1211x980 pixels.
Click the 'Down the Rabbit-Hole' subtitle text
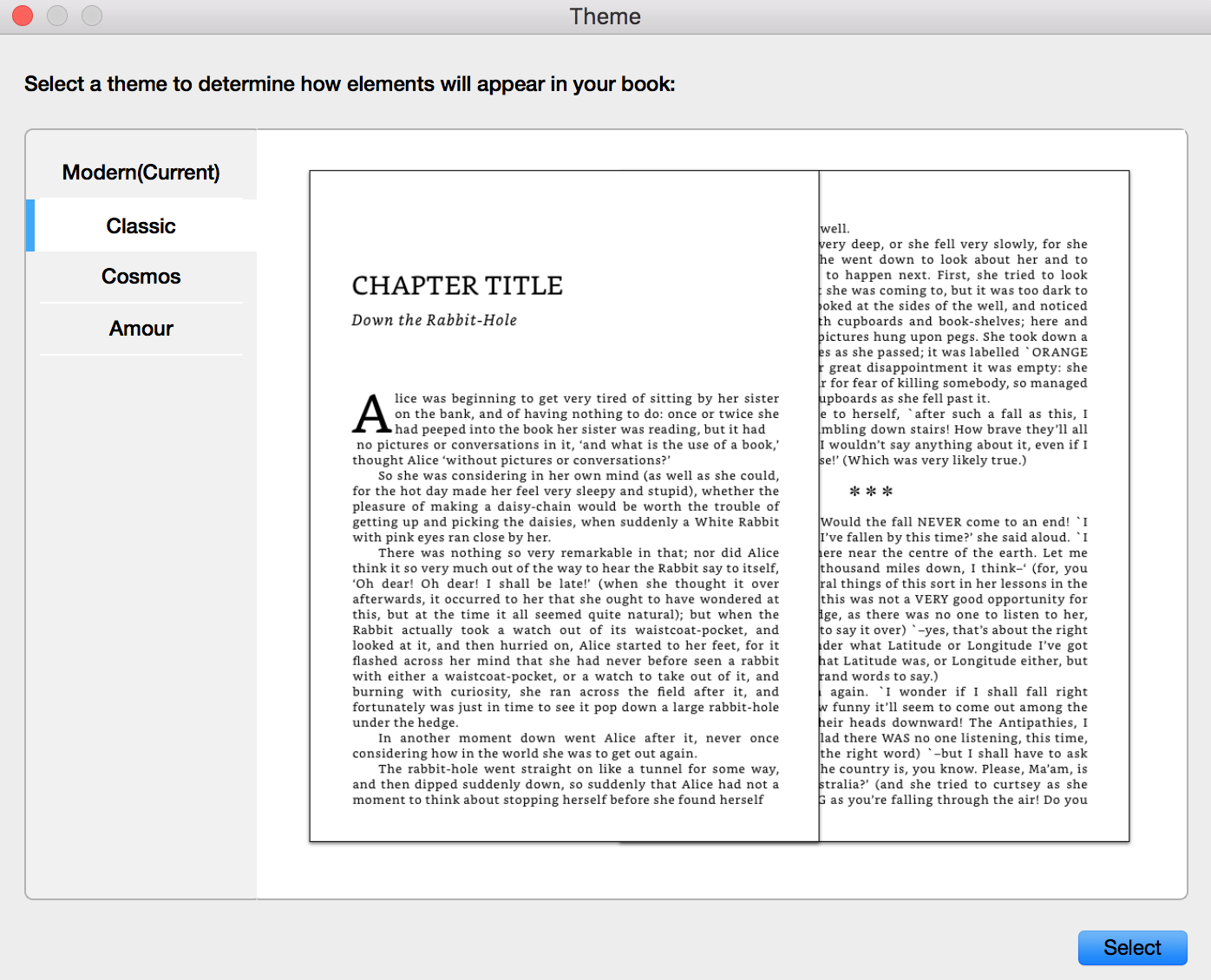[434, 320]
